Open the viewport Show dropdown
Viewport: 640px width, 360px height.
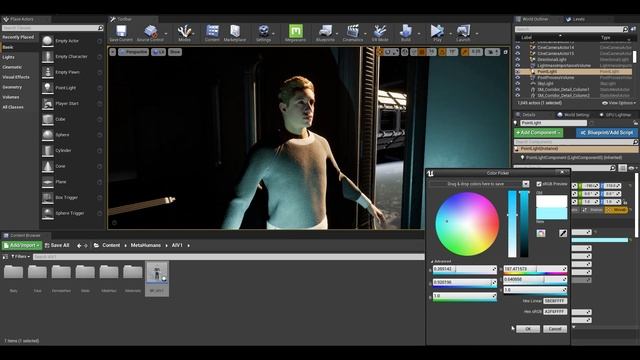click(175, 52)
